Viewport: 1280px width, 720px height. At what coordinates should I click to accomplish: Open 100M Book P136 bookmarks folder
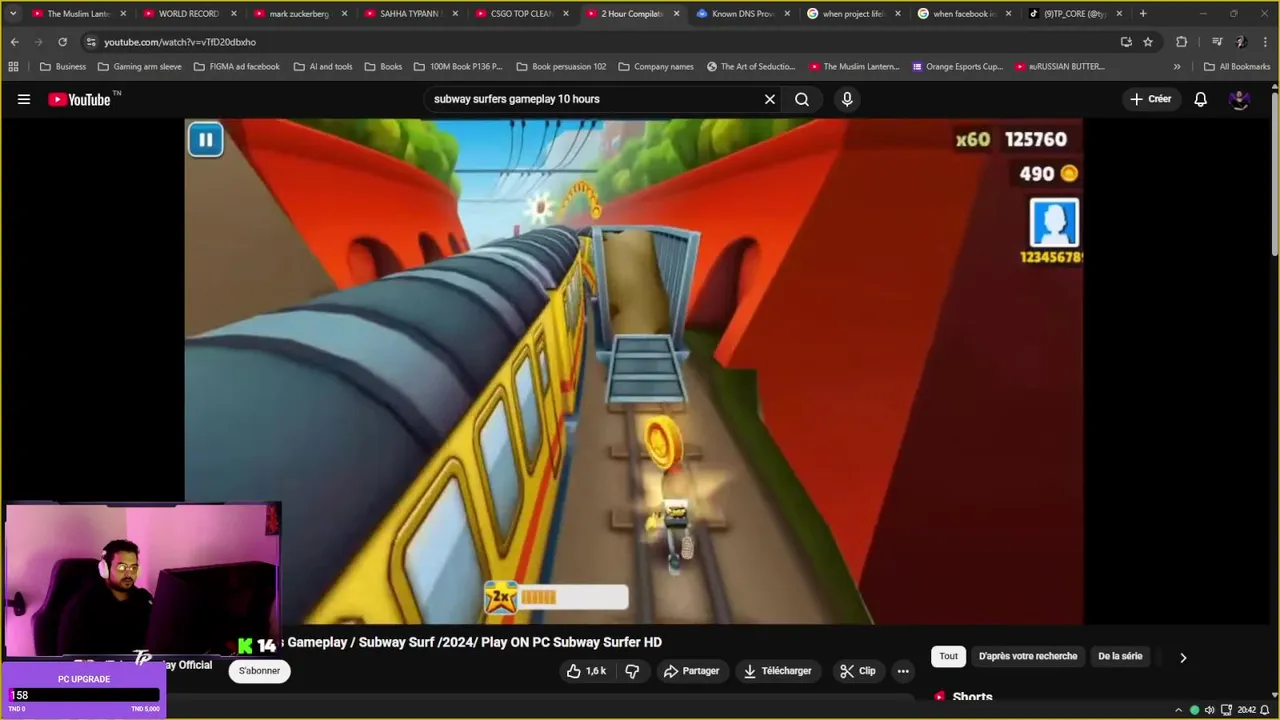point(458,67)
